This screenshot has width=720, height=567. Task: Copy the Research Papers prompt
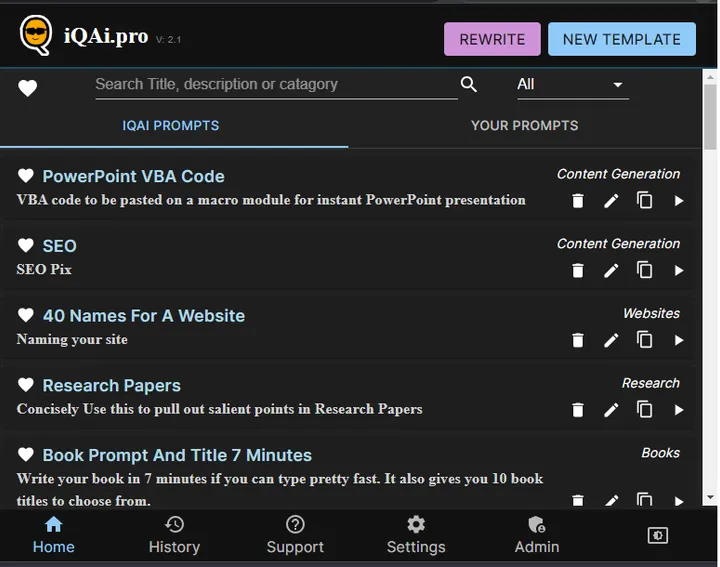pyautogui.click(x=645, y=410)
